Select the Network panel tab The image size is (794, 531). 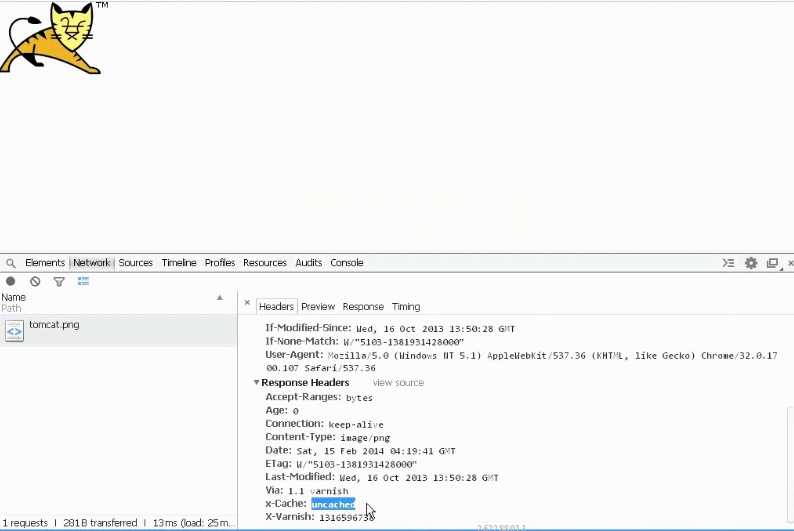[92, 263]
